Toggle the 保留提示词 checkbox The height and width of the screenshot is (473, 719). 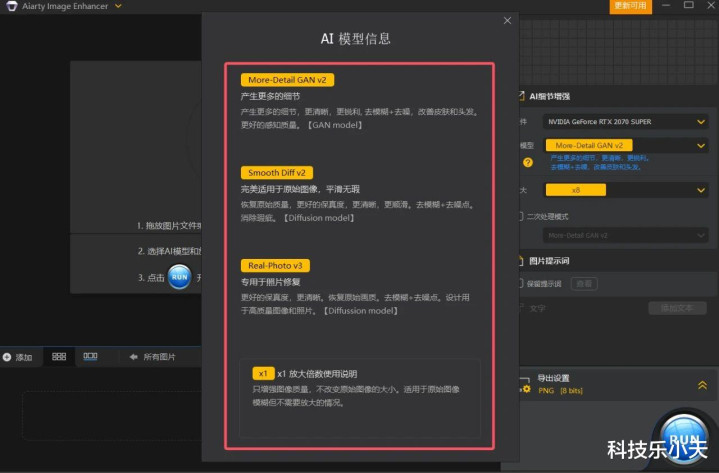(521, 283)
